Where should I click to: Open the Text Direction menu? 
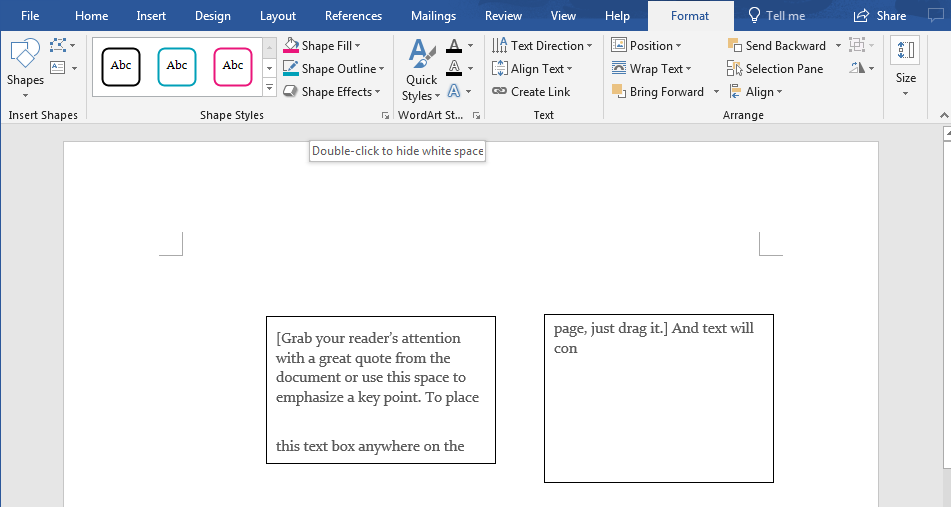(542, 45)
